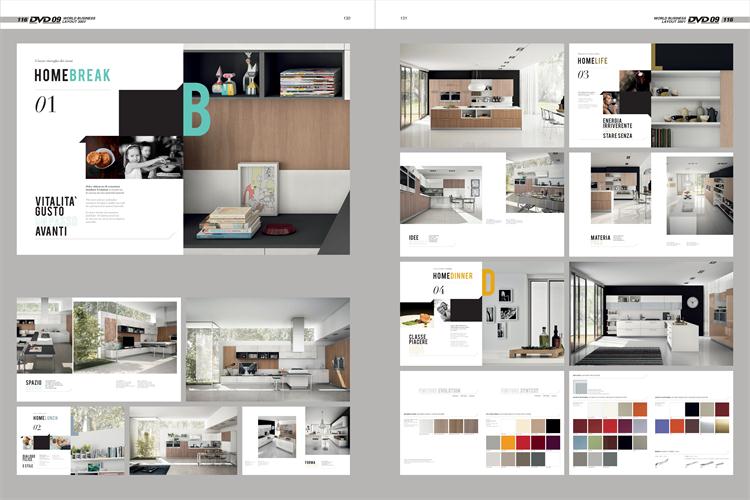Screen dimensions: 750x500
Task: Click the large teal letter B
Action: 196,110
